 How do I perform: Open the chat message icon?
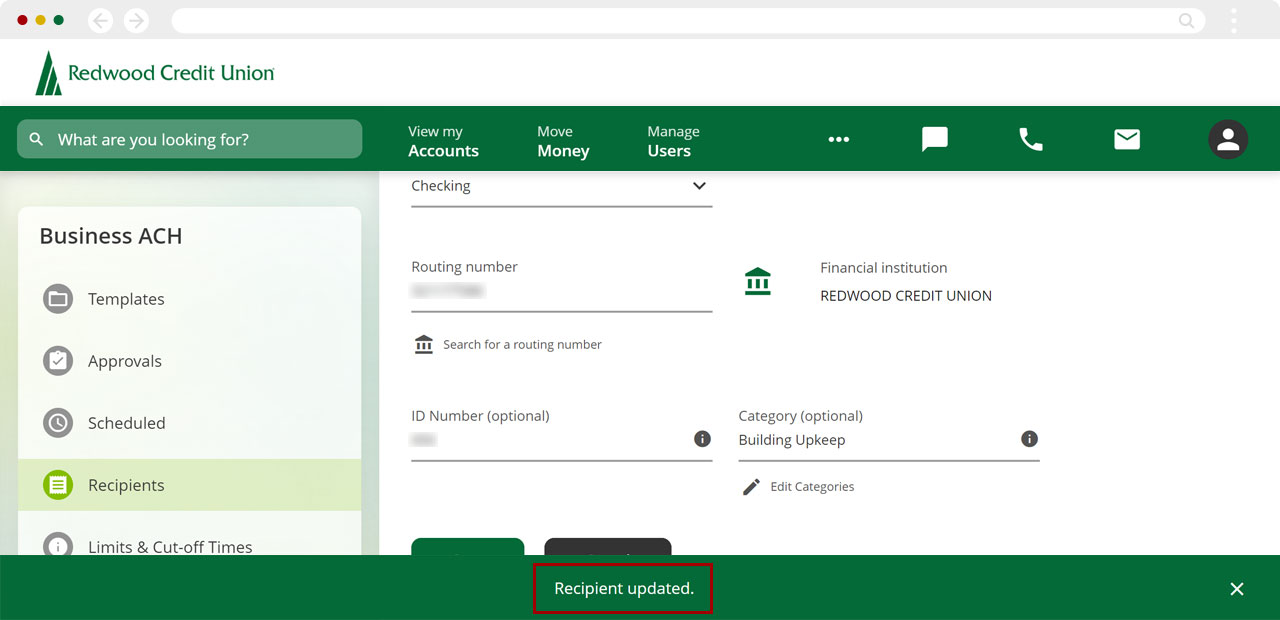[x=935, y=139]
